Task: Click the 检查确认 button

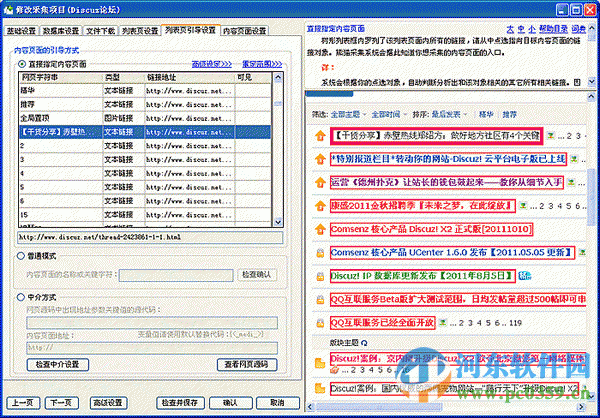Action: coord(257,275)
